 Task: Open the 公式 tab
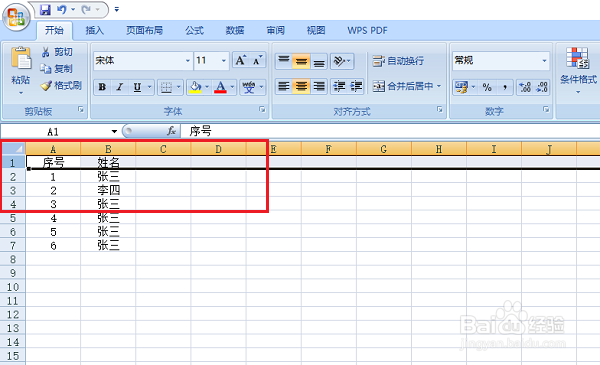(x=194, y=30)
